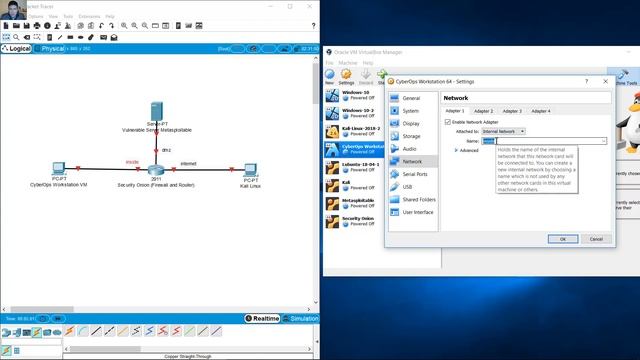Click the New button in VirtualBox toolbar
Screen dimensions: 640x360
tap(330, 77)
